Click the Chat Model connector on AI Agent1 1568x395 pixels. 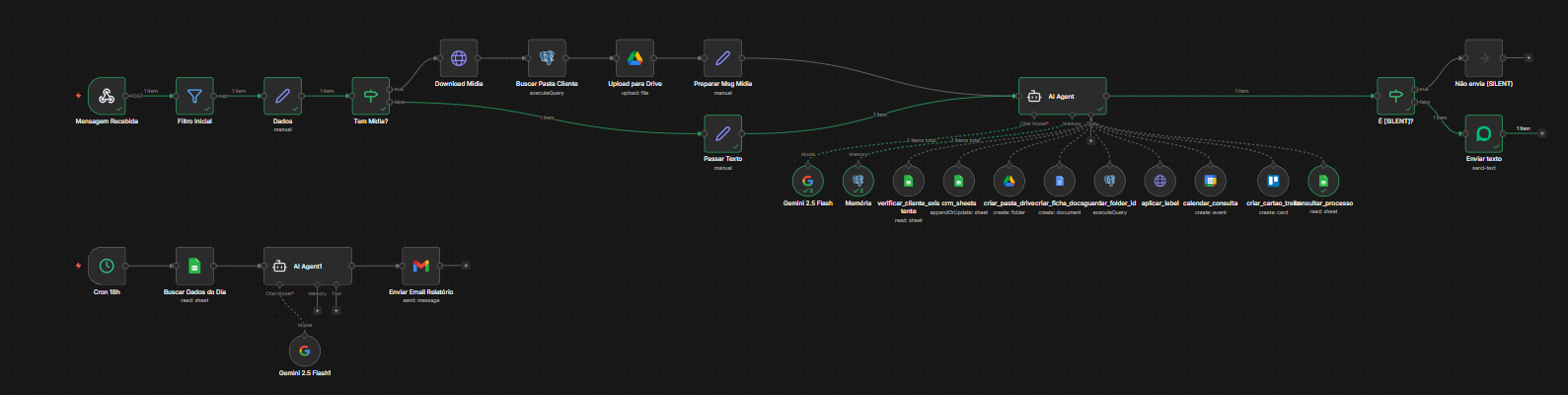pos(279,285)
